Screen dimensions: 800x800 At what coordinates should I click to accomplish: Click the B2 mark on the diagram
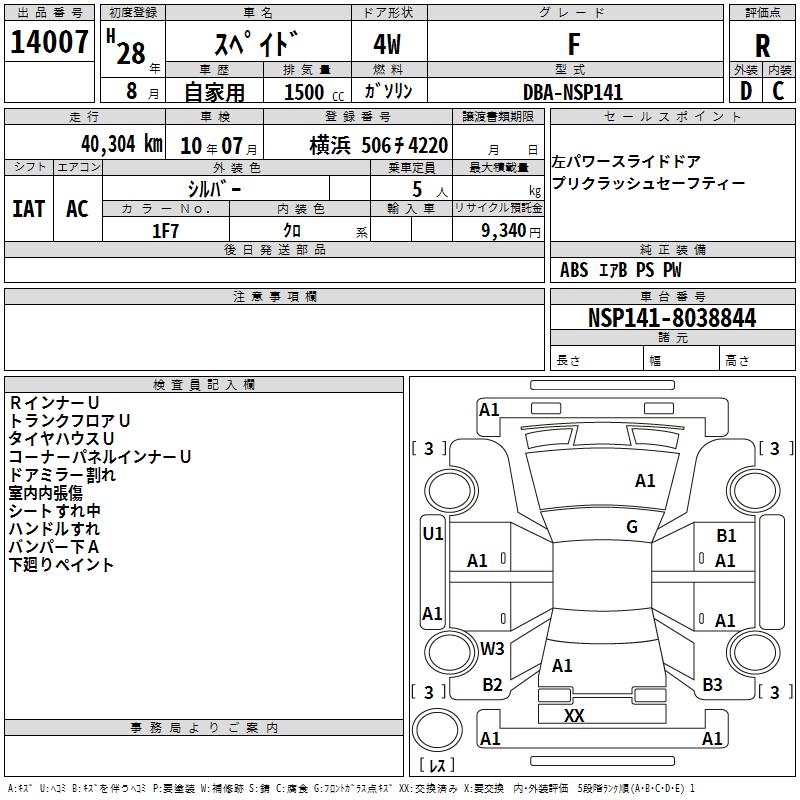492,685
